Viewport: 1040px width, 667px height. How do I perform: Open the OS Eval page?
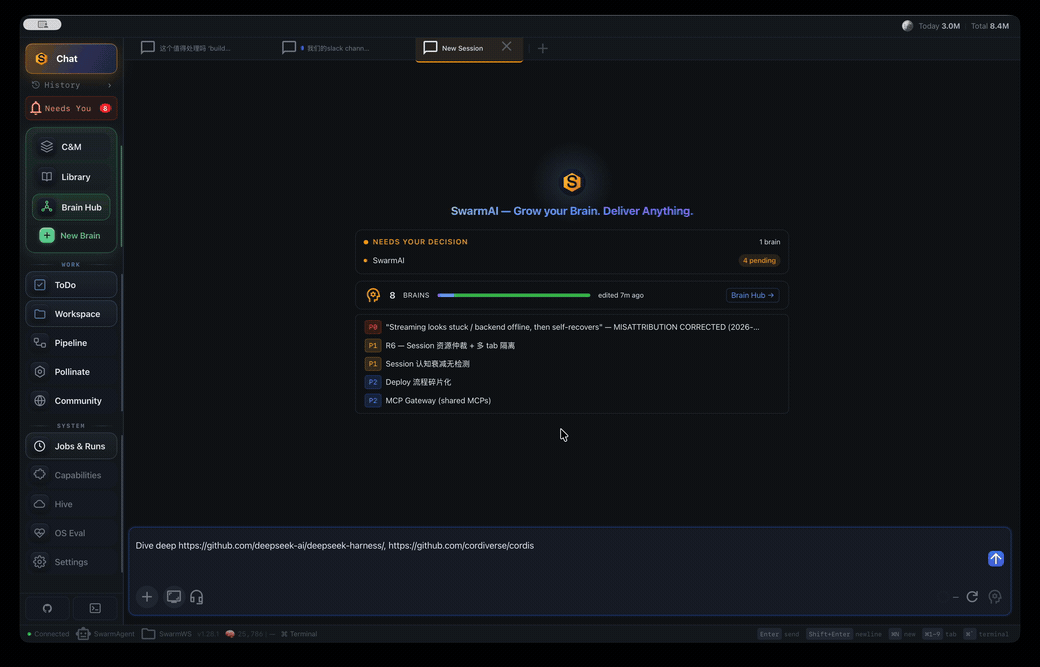point(71,533)
